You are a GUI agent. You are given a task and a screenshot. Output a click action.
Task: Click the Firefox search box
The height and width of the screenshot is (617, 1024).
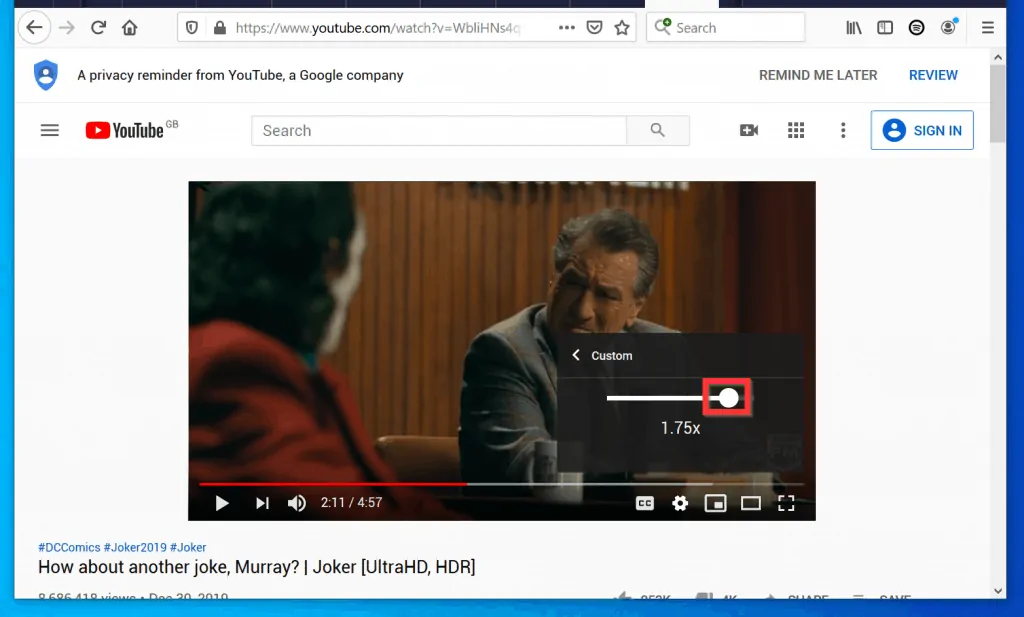725,28
